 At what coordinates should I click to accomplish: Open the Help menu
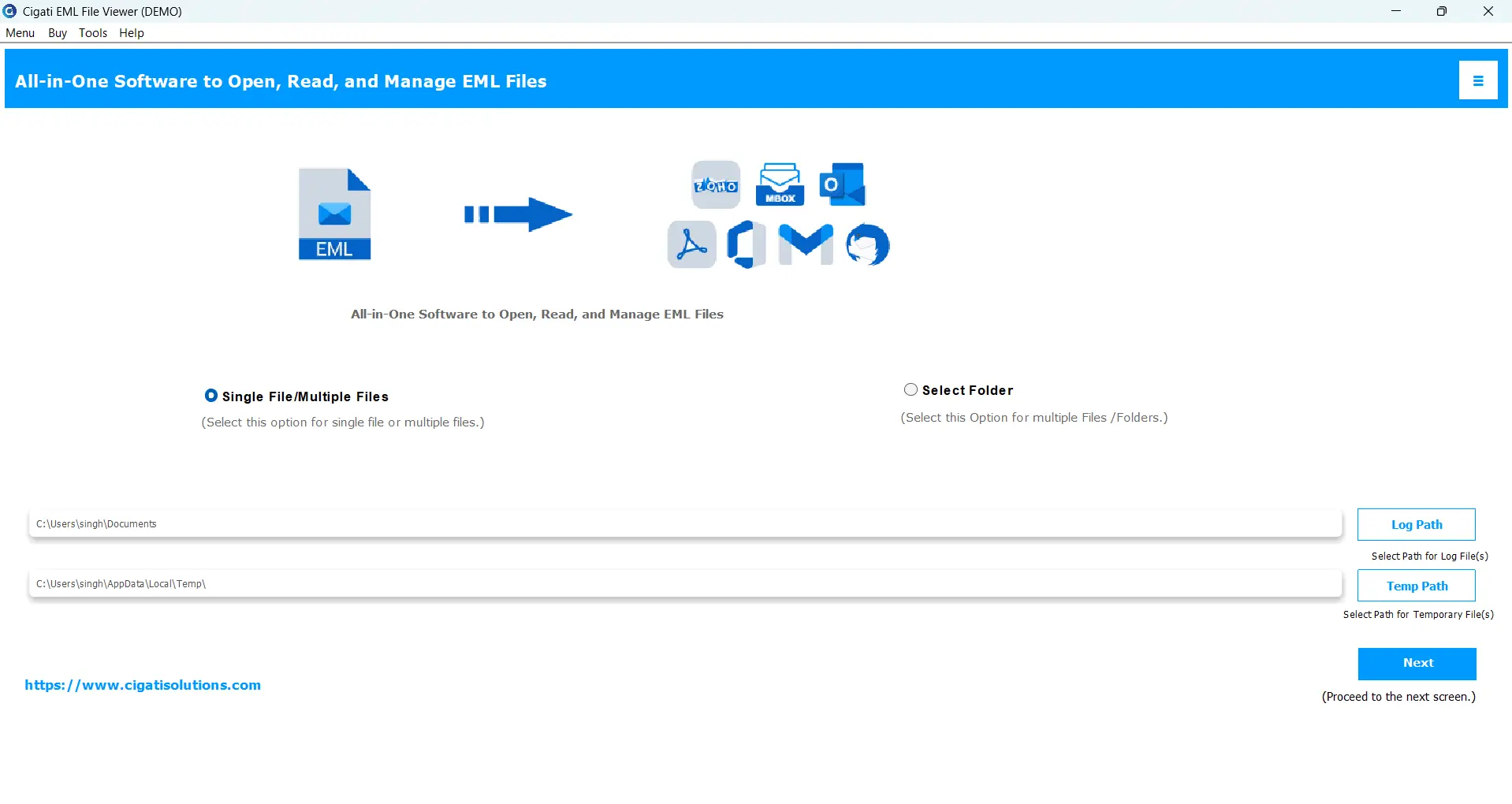[132, 33]
